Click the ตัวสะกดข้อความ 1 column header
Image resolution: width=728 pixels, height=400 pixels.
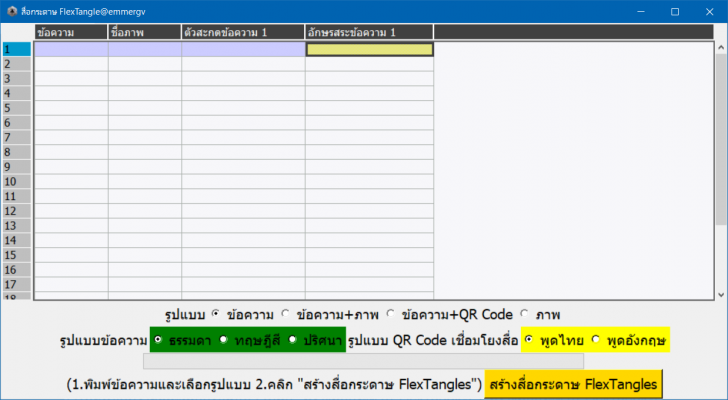[243, 32]
